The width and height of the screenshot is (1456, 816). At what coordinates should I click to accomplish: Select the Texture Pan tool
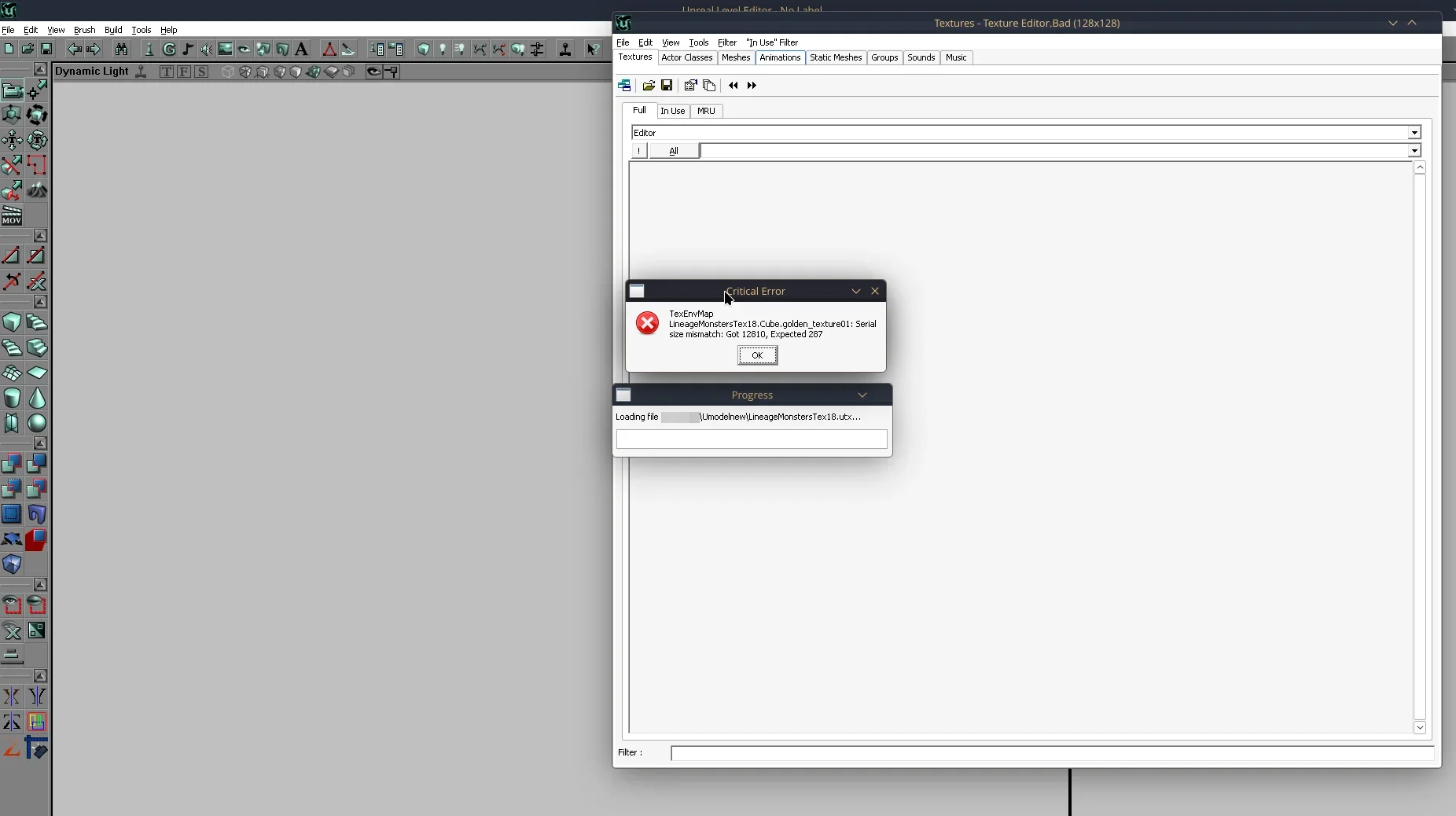click(12, 141)
